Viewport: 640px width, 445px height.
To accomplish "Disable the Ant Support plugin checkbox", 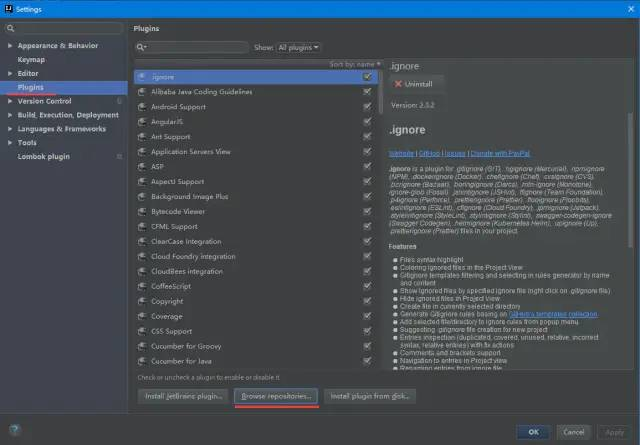I will point(367,137).
